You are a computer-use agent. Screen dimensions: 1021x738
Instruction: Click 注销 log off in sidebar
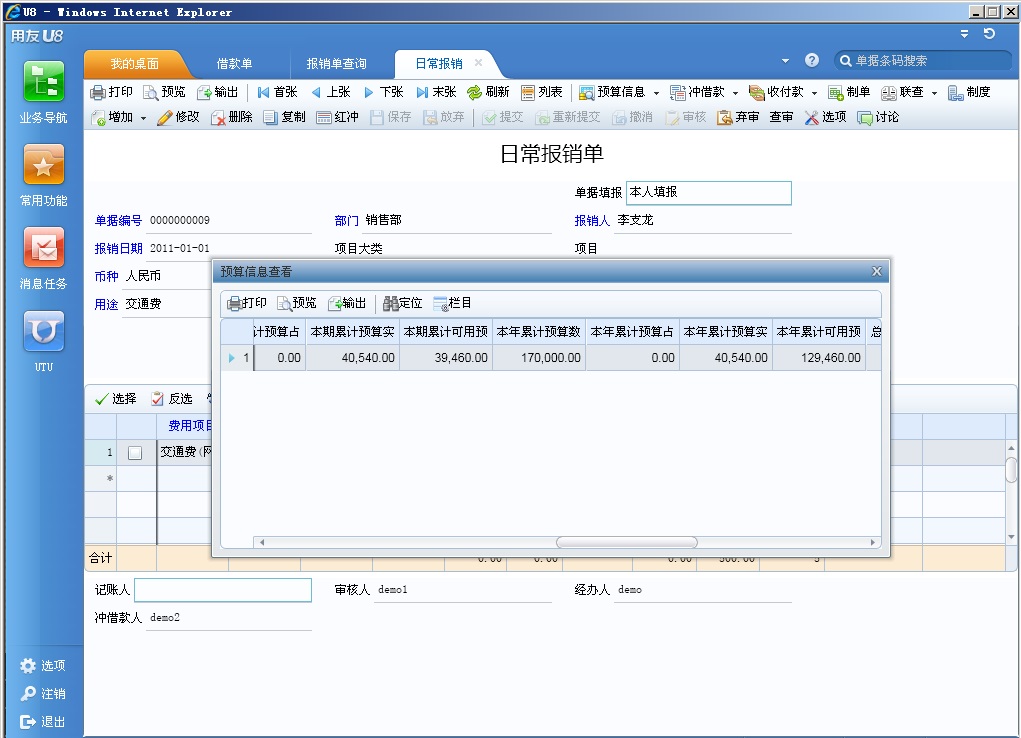pos(43,694)
